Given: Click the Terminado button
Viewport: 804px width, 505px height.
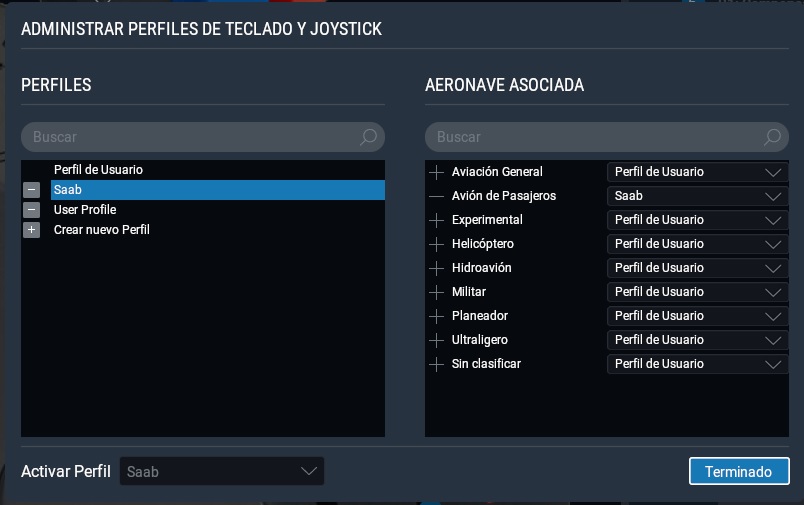Looking at the screenshot, I should coord(739,471).
